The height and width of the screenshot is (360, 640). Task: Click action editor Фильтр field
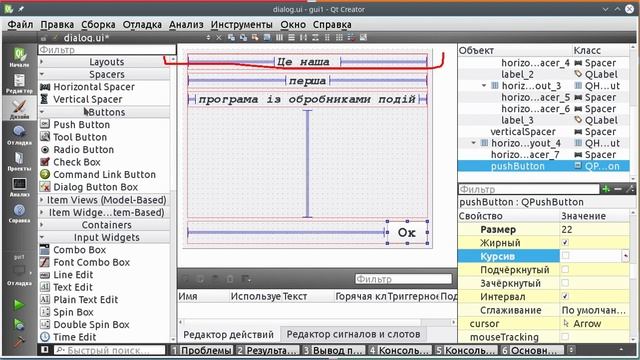(x=403, y=279)
